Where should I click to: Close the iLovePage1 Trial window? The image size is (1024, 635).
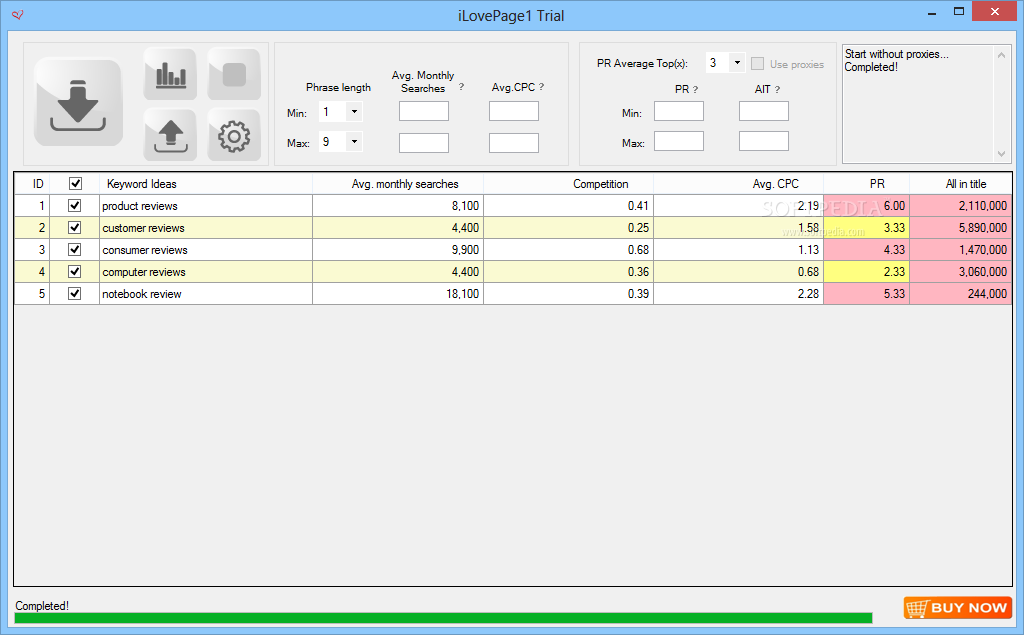click(x=994, y=11)
